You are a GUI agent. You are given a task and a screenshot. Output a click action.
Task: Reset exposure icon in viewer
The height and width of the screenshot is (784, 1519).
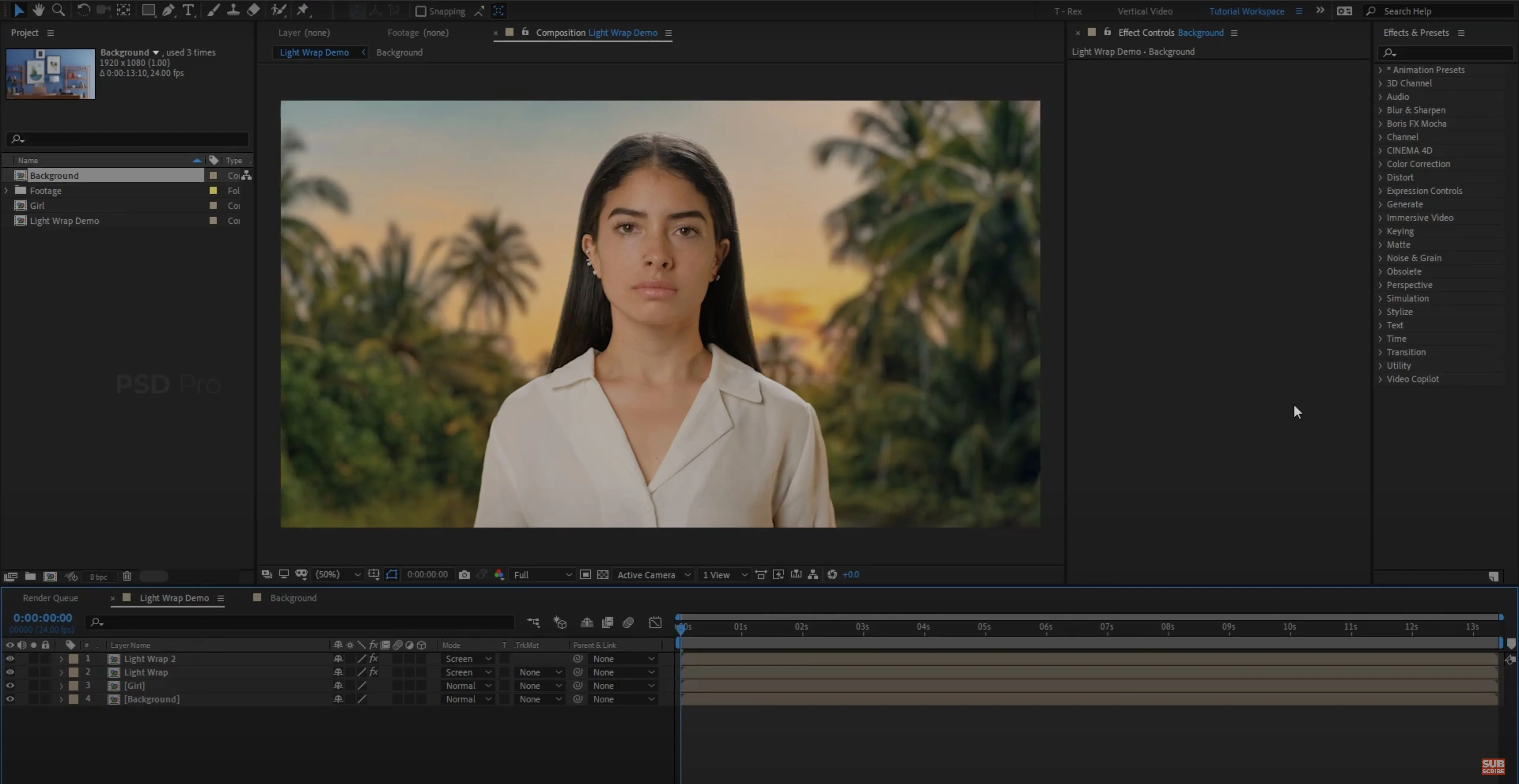tap(832, 575)
